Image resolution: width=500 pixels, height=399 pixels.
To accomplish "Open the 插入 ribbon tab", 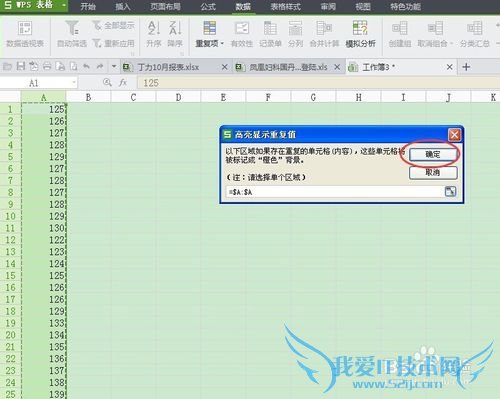I will (x=123, y=6).
